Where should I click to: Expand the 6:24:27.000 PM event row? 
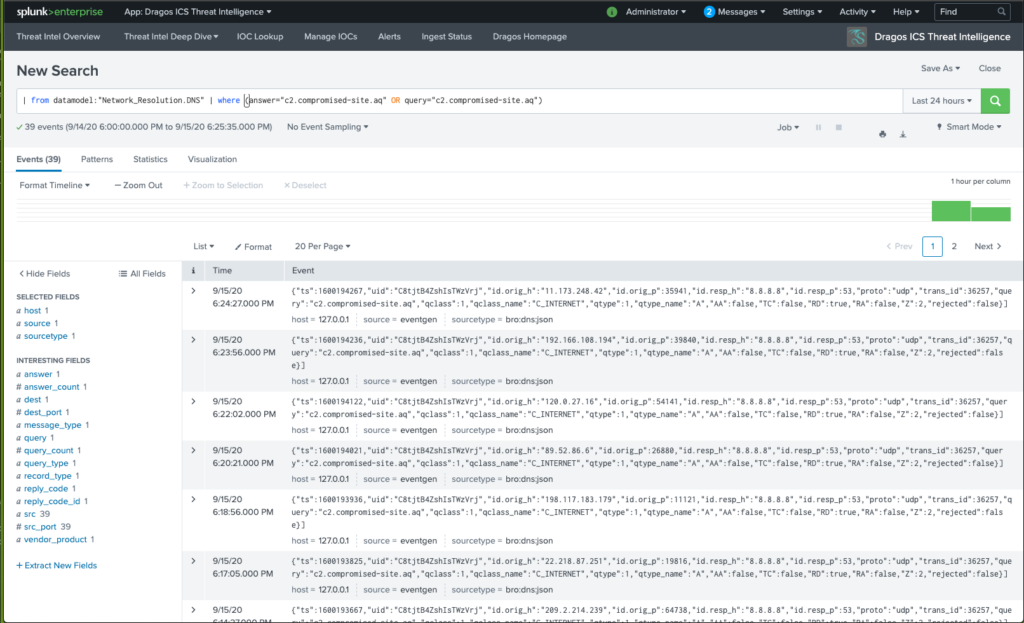[x=193, y=291]
